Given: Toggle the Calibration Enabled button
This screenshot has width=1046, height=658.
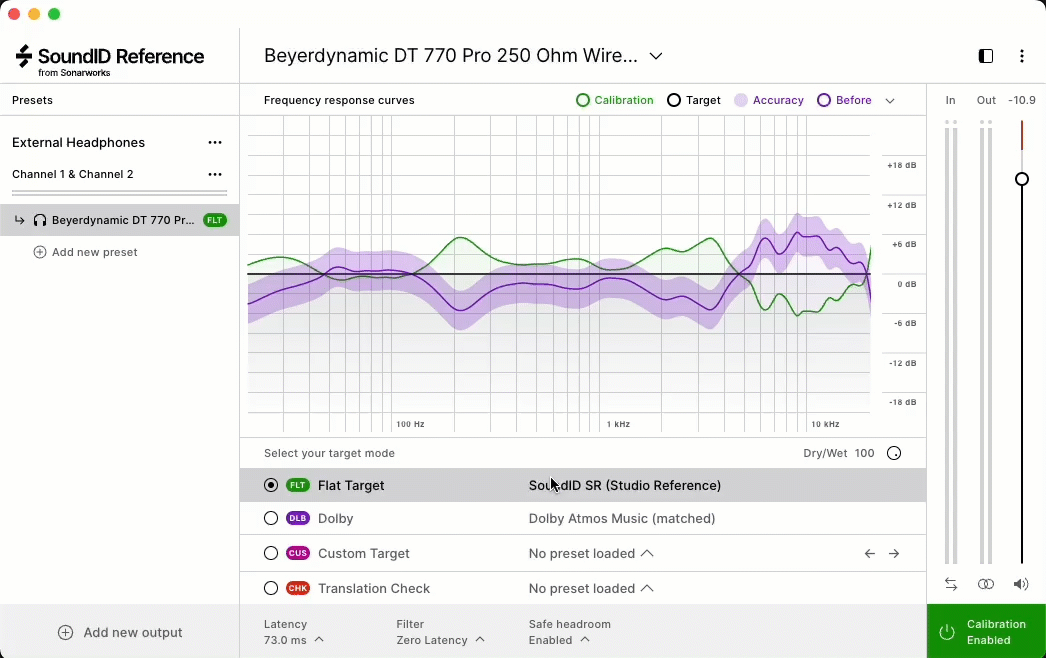Looking at the screenshot, I should coord(986,631).
